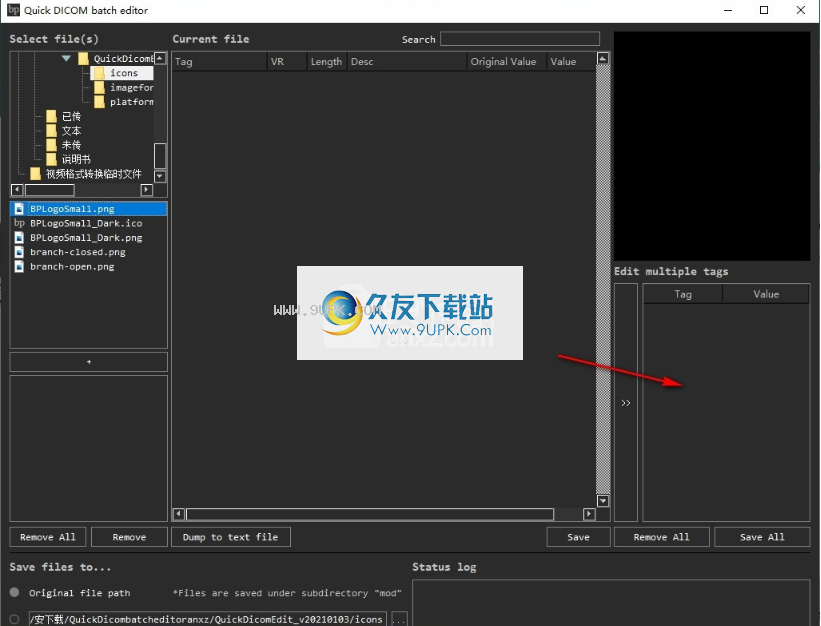This screenshot has height=626, width=821.
Task: Click the bp application icon in title bar
Action: tap(13, 10)
